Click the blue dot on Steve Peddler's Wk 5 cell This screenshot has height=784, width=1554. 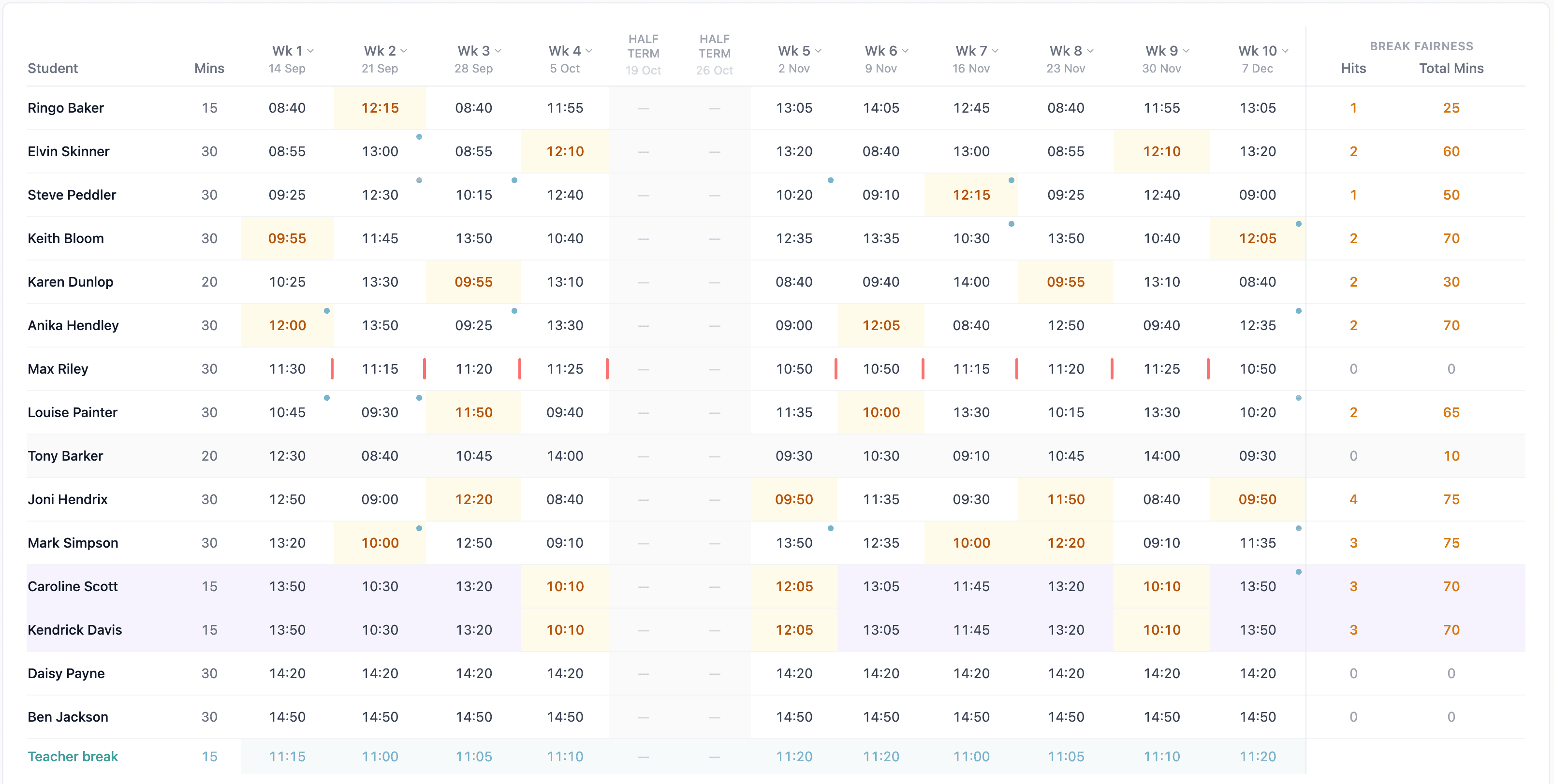click(831, 180)
